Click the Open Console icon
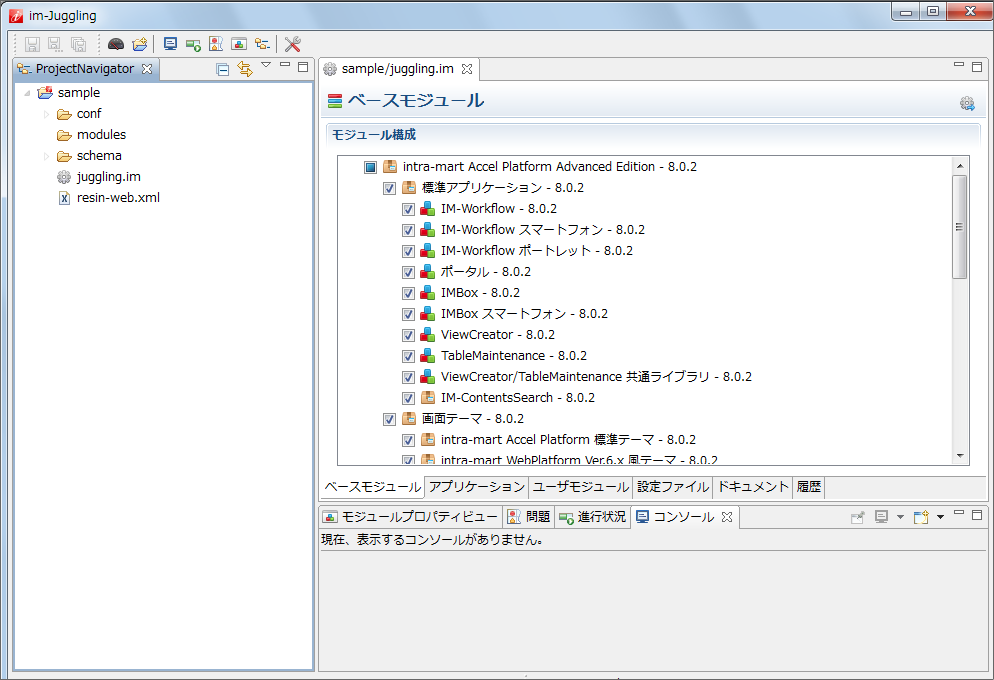This screenshot has height=680, width=994. pos(920,517)
